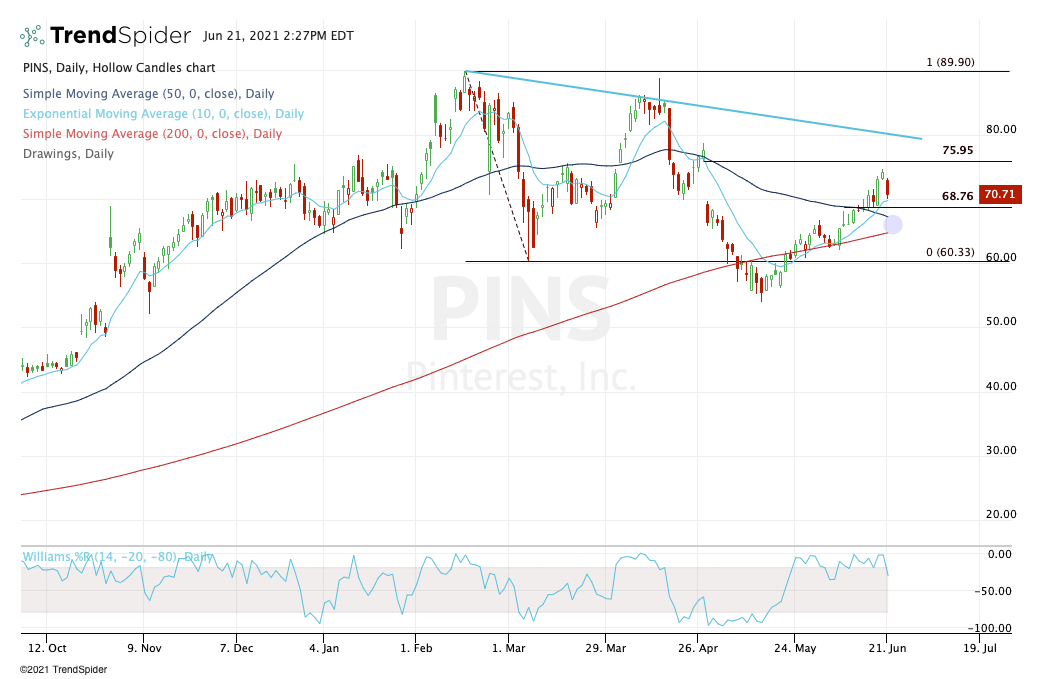Viewport: 1042px width, 679px height.
Task: Click the '©2021 TrendSpider' copyright text
Action: (63, 670)
